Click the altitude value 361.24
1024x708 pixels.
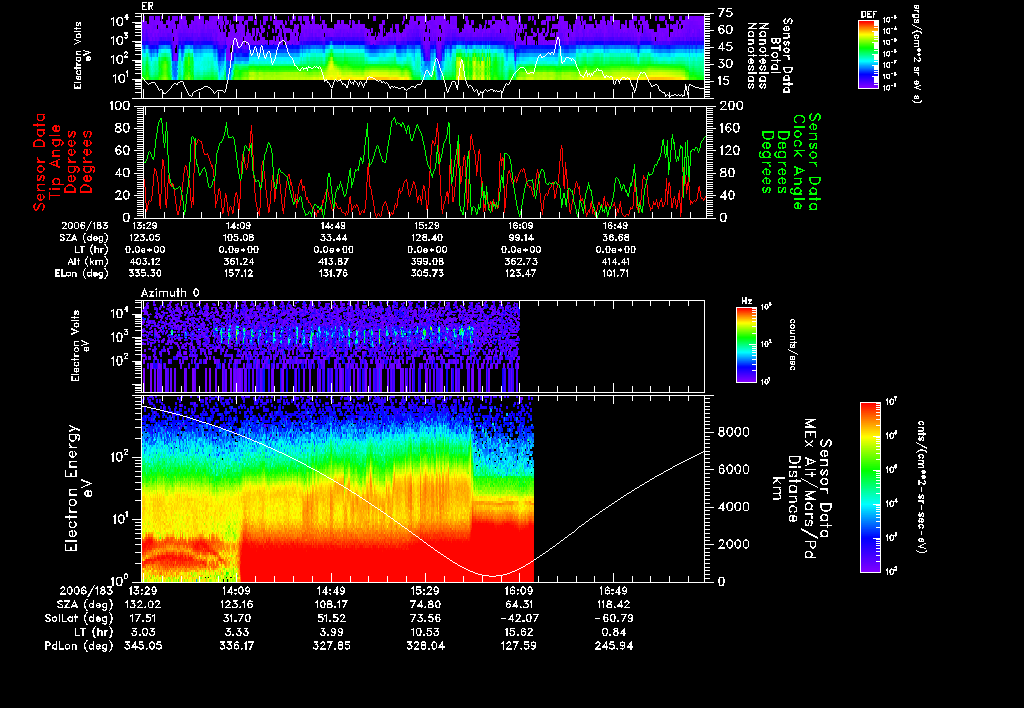[x=238, y=261]
